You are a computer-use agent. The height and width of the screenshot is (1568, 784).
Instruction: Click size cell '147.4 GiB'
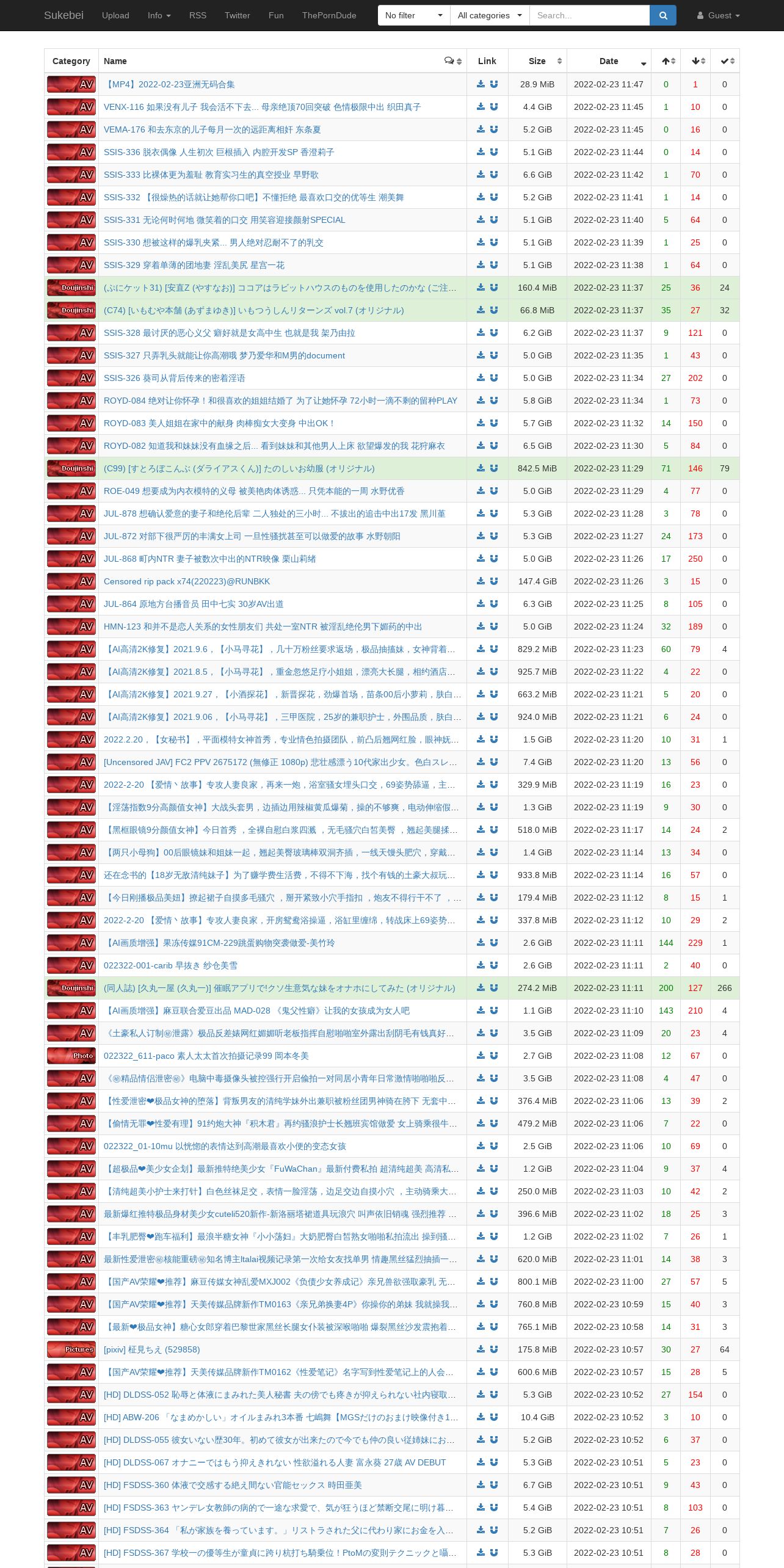click(x=537, y=581)
